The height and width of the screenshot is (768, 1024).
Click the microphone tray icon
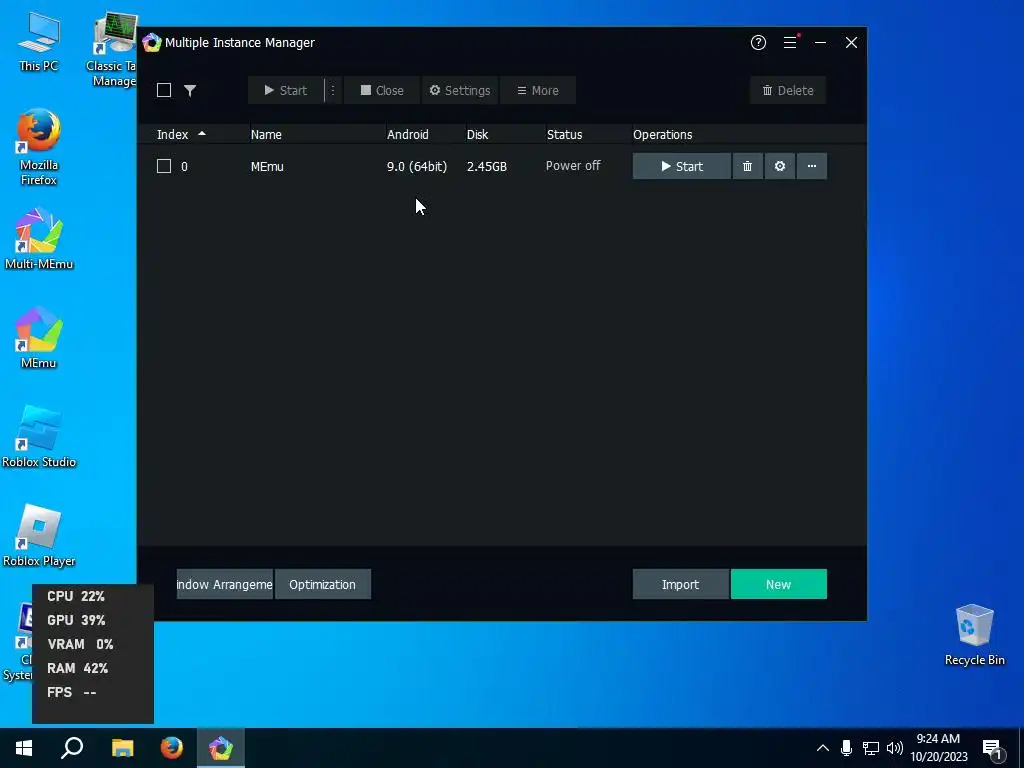tap(846, 748)
